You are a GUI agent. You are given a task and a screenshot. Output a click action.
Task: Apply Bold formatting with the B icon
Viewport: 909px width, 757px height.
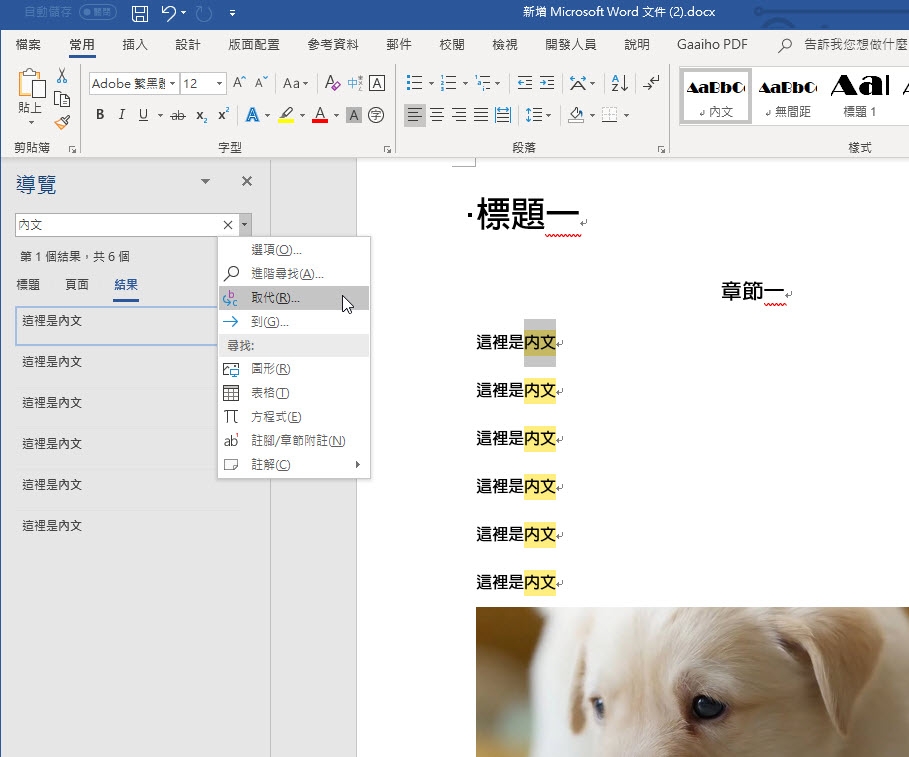100,116
